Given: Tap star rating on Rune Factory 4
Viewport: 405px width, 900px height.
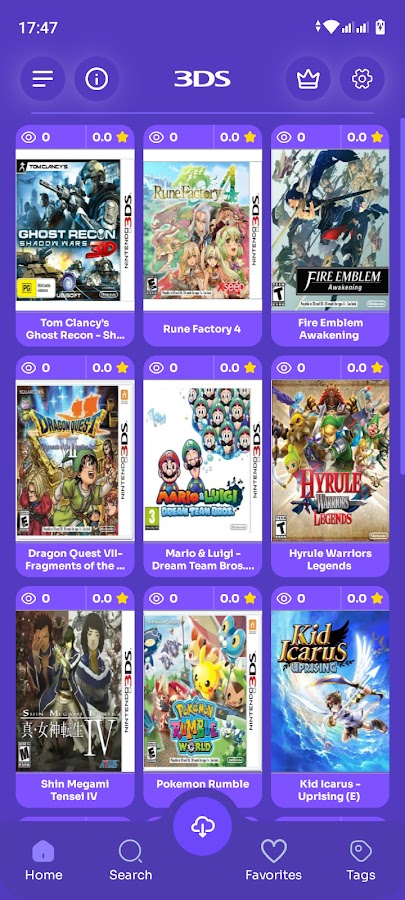Looking at the screenshot, I should pos(250,137).
